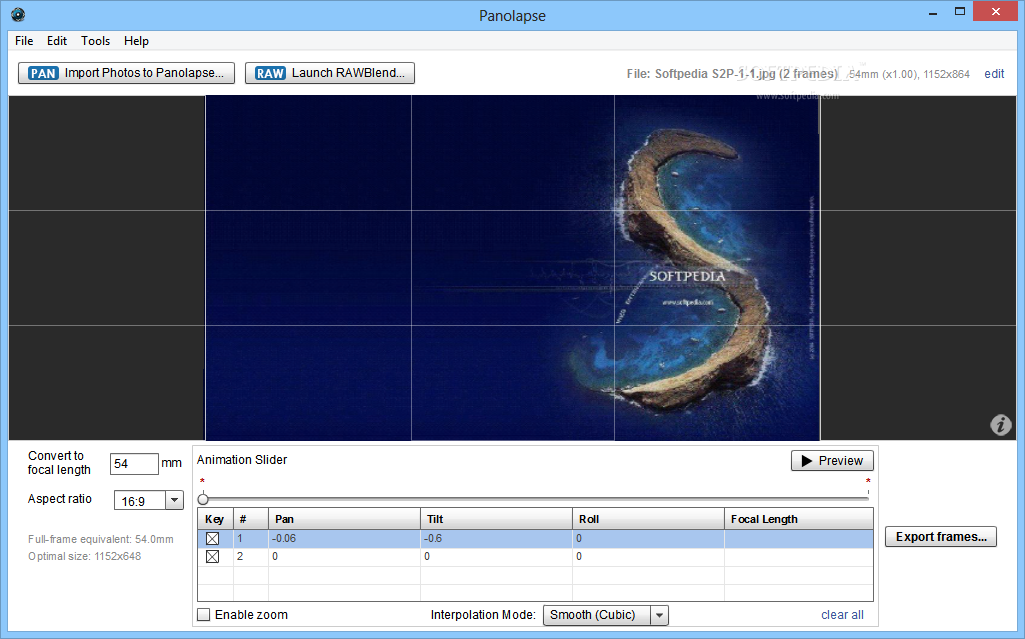Open the Interpolation Mode dropdown arrow
This screenshot has width=1025, height=639.
click(x=659, y=615)
